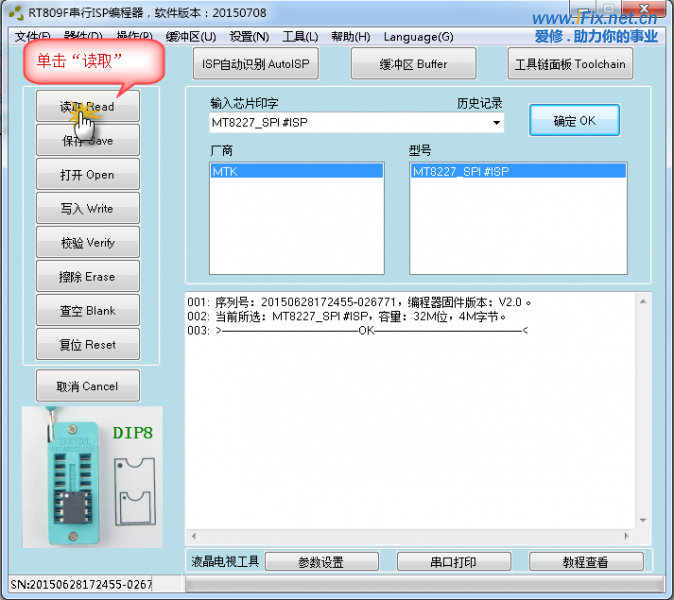Screen dimensions: 674x600
Task: Open the Language(G) menu
Action: [418, 37]
